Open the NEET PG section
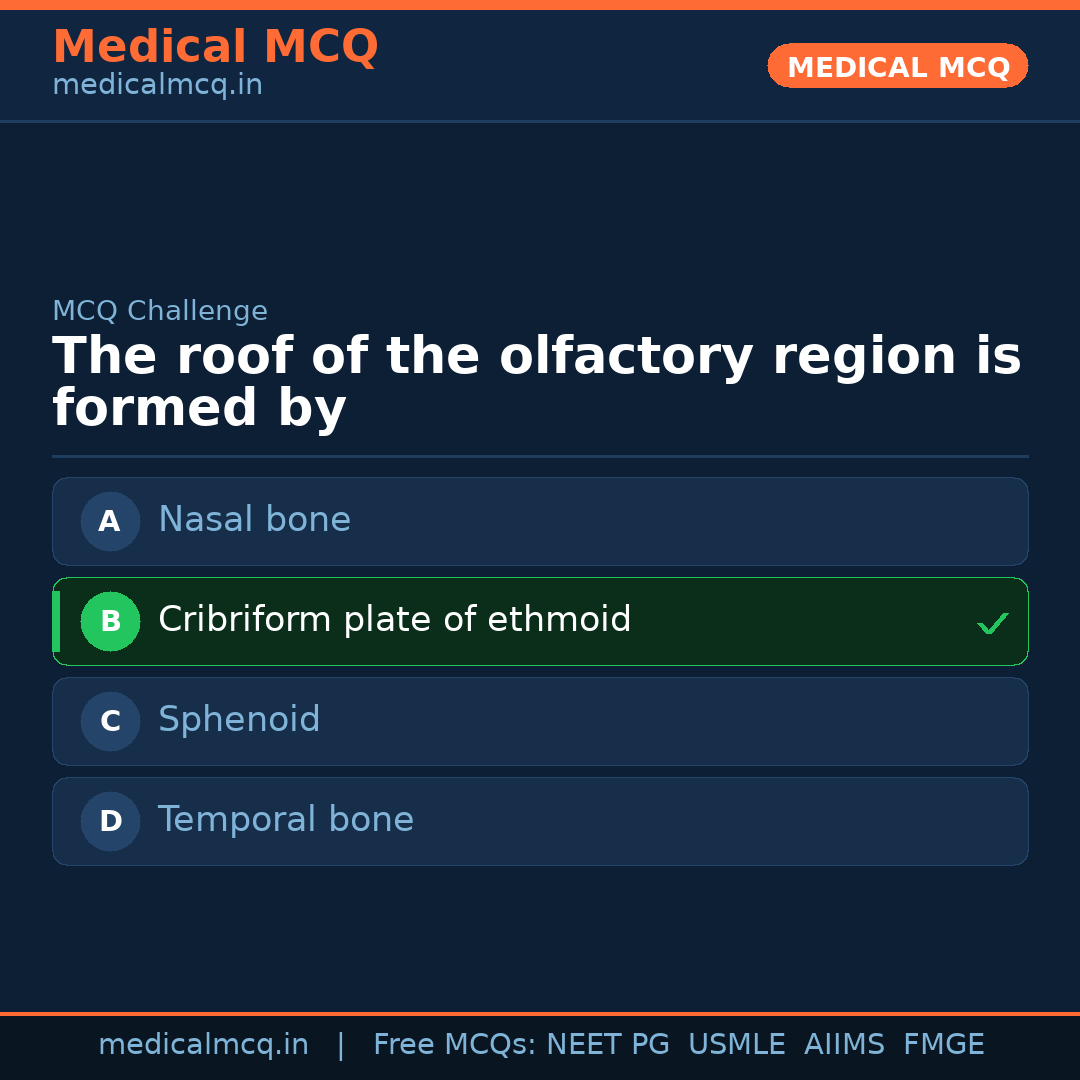The image size is (1080, 1080). tap(607, 1043)
